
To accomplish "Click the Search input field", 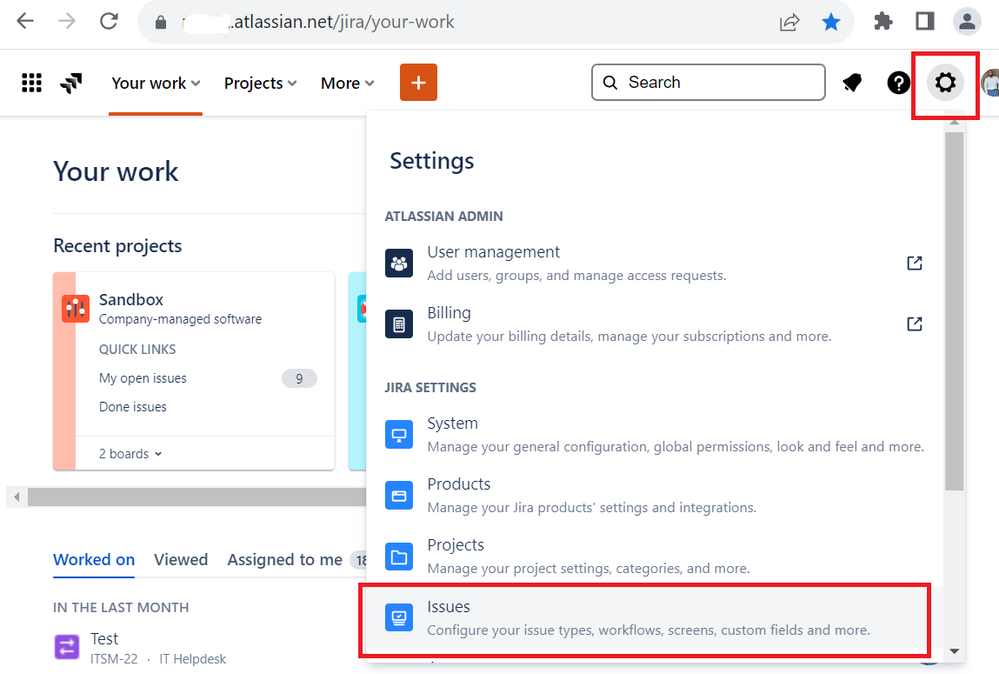I will (x=708, y=82).
